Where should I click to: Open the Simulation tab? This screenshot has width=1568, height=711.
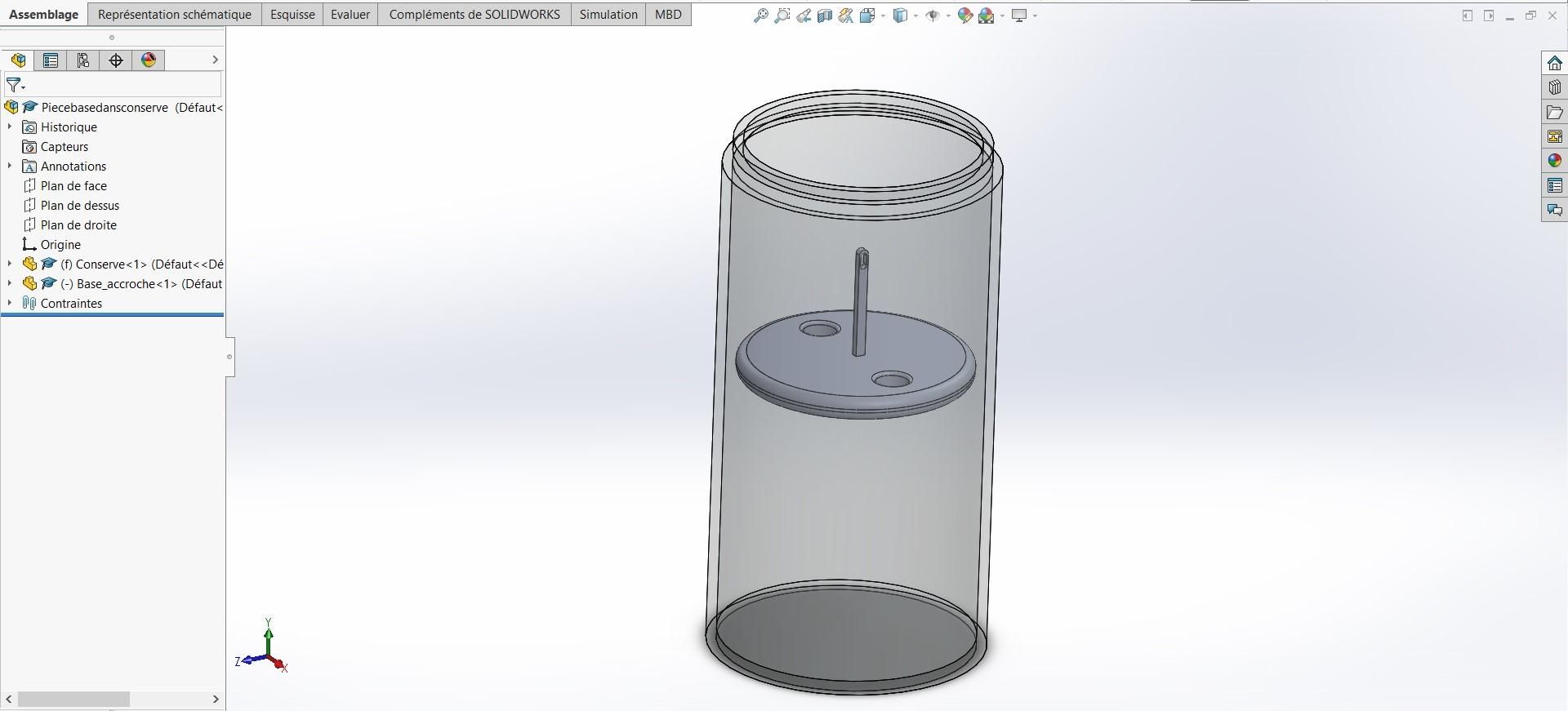[608, 15]
